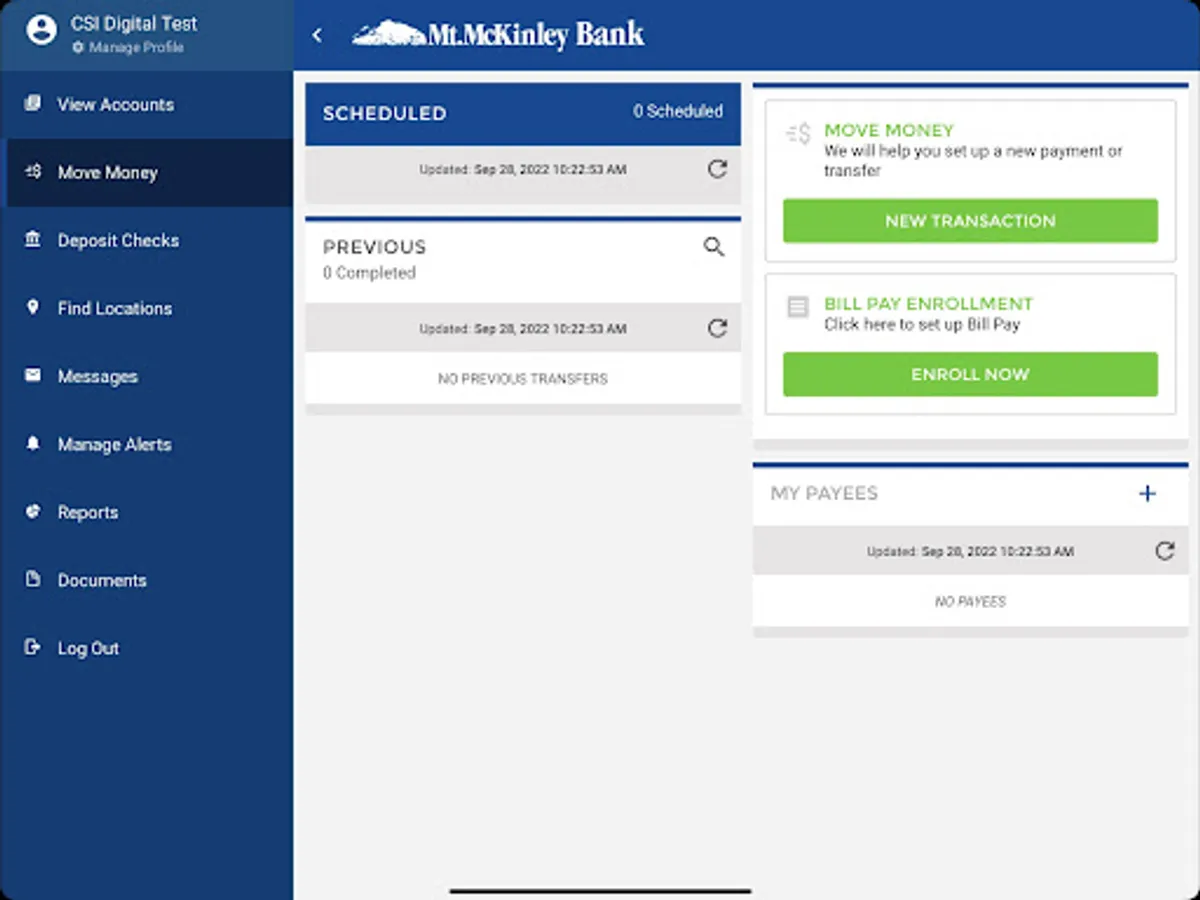Screen dimensions: 1200x900
Task: Search previous transfers with magnifier icon
Action: (x=713, y=247)
